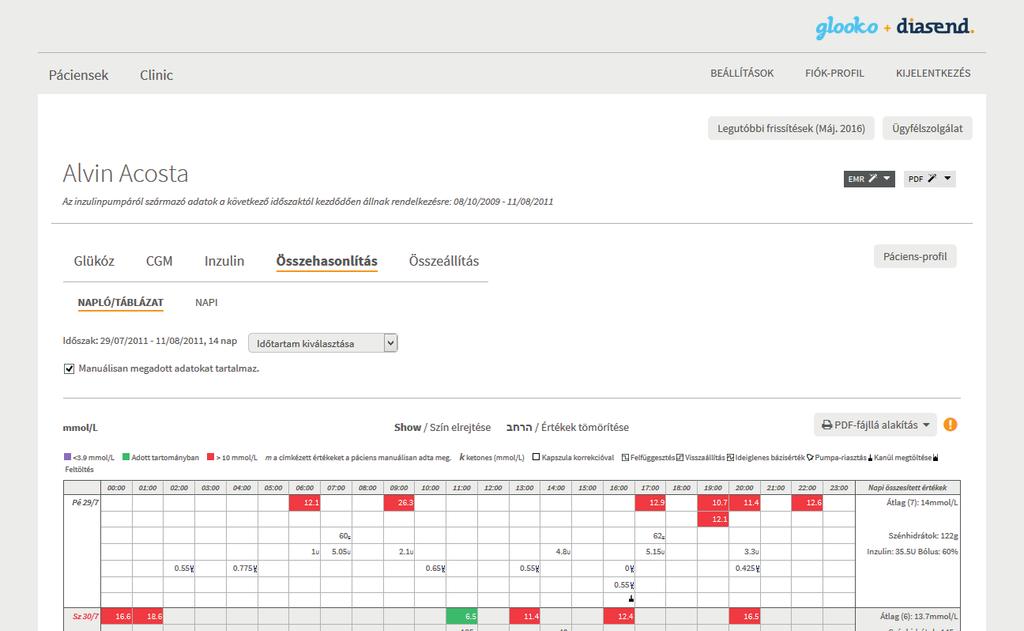
Task: Select the NAPLÓ/TÁBLÁZAT sub-tab
Action: 120,302
